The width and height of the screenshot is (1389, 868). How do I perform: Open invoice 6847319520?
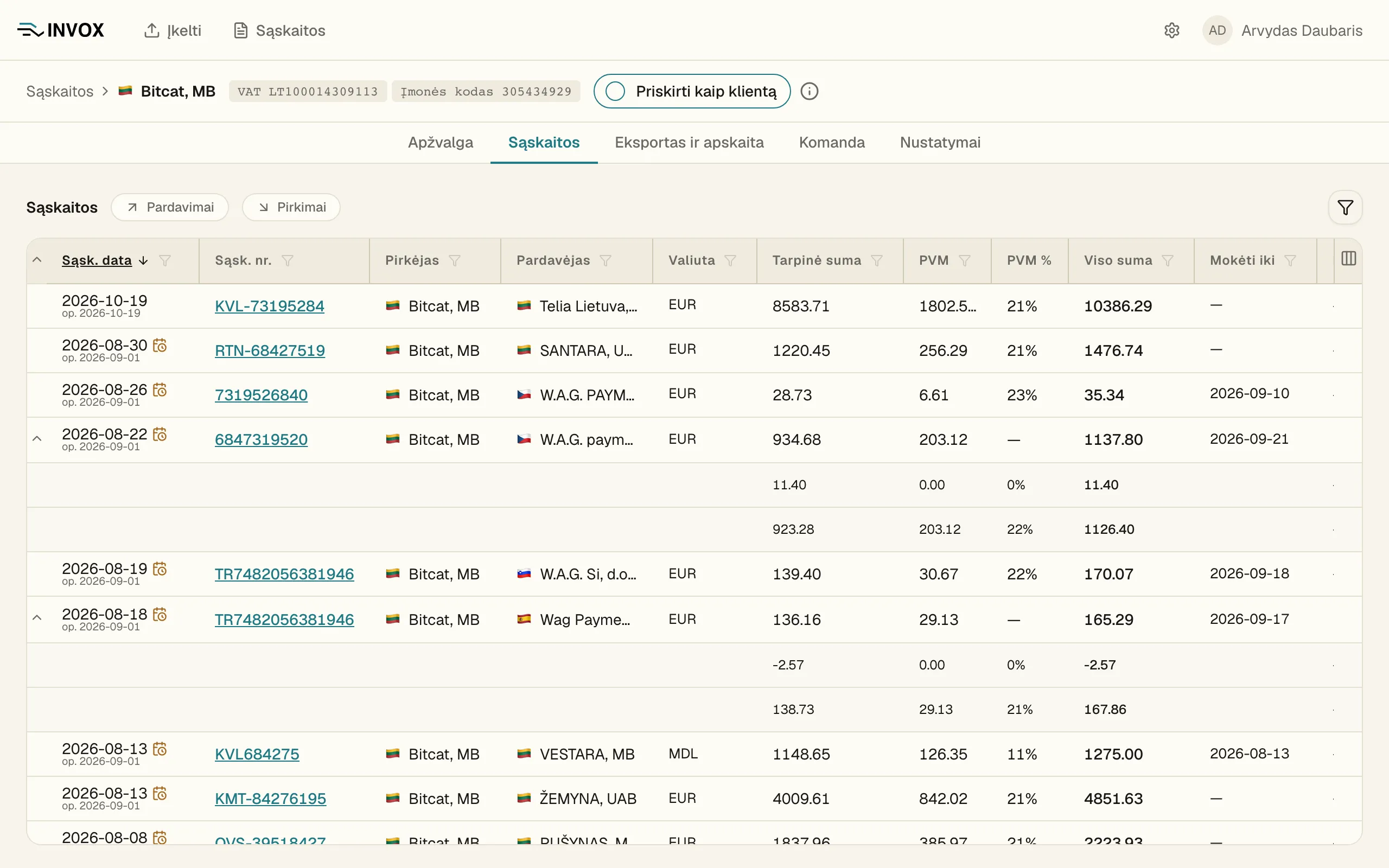261,440
